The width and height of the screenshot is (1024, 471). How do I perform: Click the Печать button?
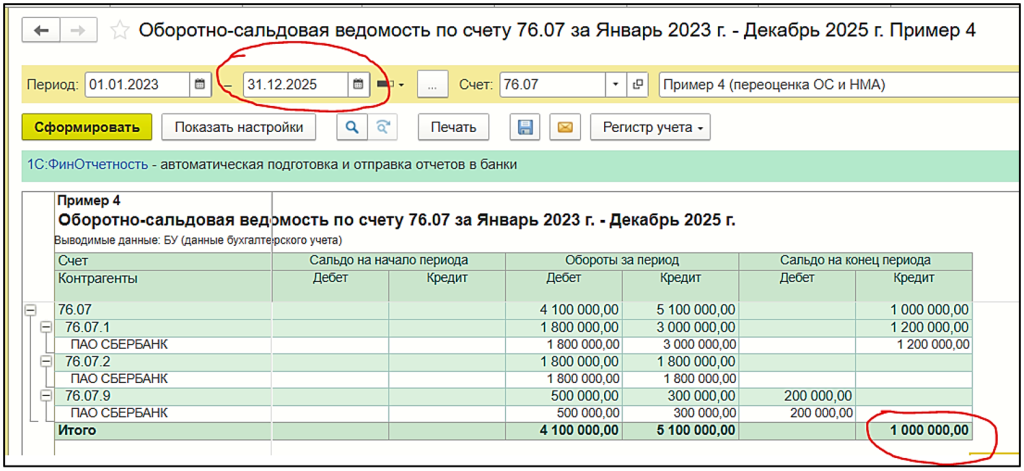coord(453,127)
